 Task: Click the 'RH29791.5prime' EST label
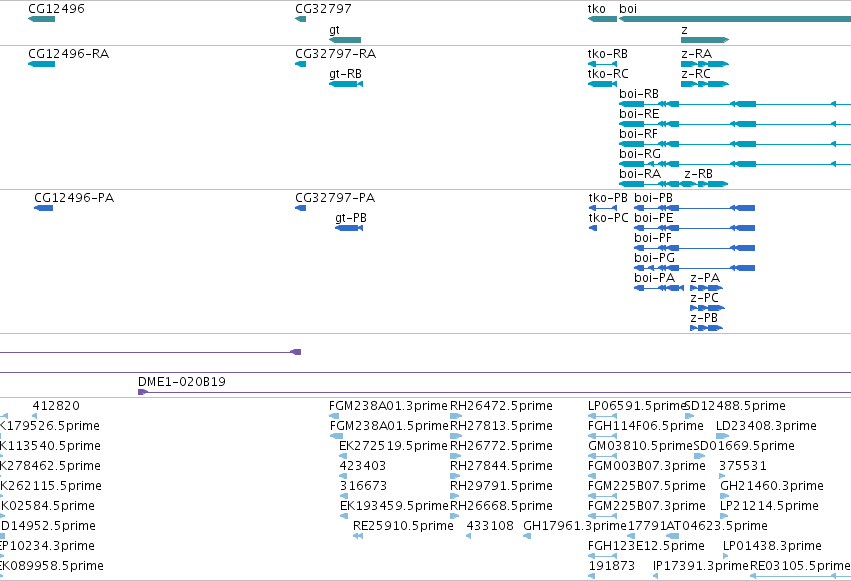tap(501, 486)
